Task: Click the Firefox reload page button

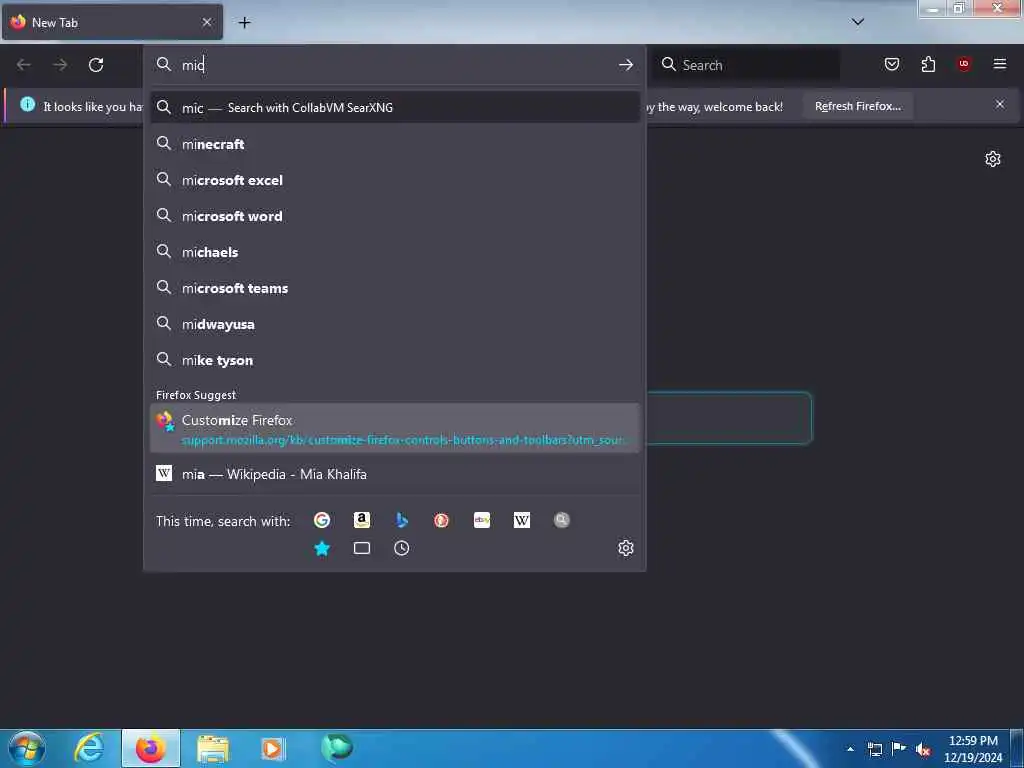Action: [x=96, y=65]
